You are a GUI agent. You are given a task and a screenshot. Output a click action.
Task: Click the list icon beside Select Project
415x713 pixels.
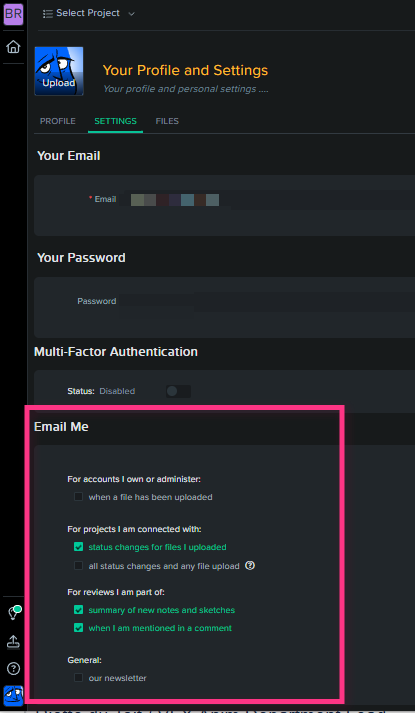(48, 14)
